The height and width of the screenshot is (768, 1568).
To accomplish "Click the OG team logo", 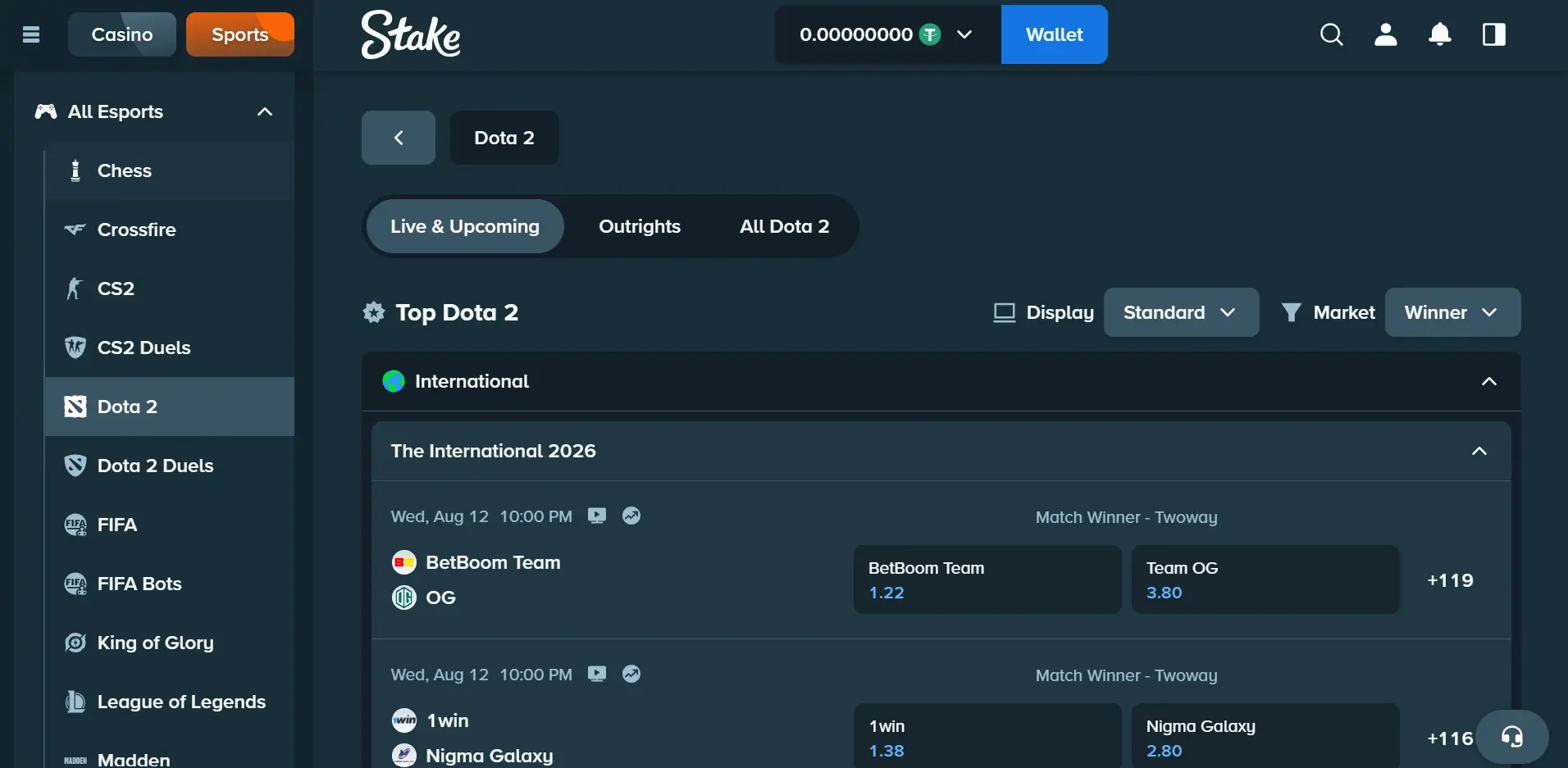I will 404,598.
